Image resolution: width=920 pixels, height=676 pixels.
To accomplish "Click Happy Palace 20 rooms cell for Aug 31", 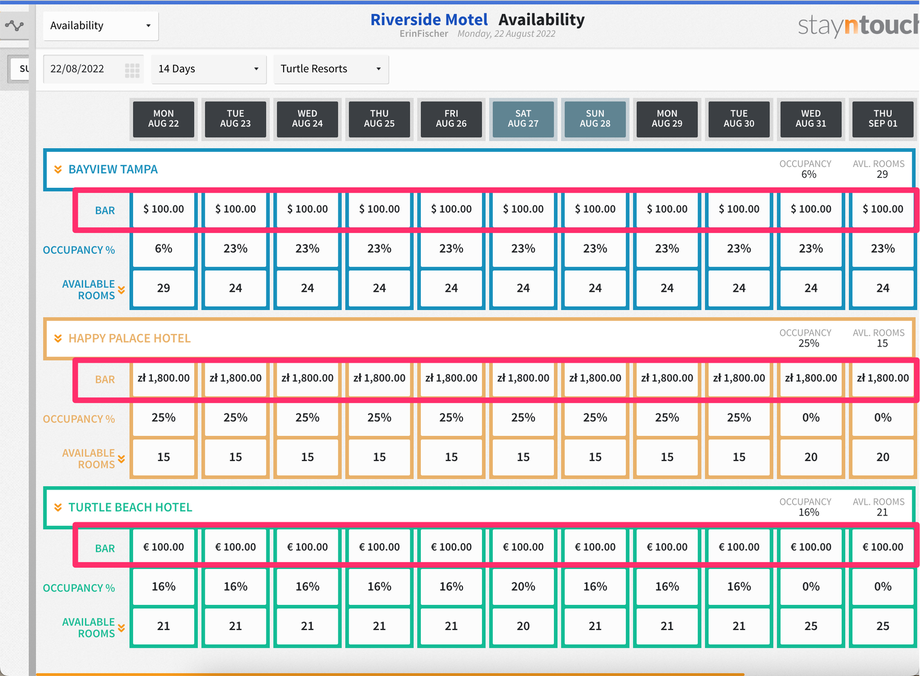I will 811,458.
